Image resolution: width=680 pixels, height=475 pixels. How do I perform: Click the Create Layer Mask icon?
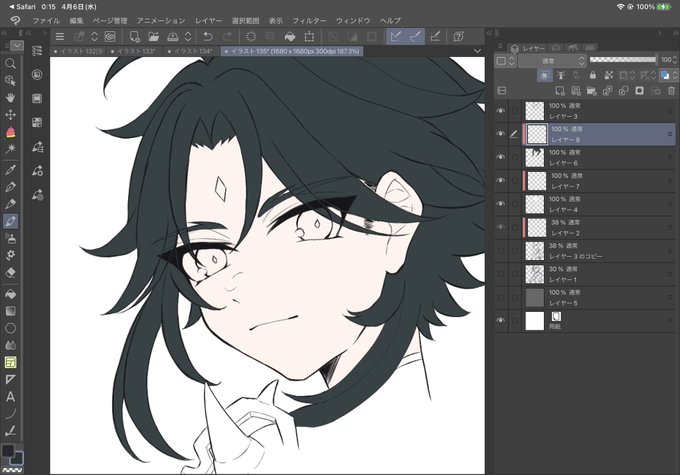(639, 91)
